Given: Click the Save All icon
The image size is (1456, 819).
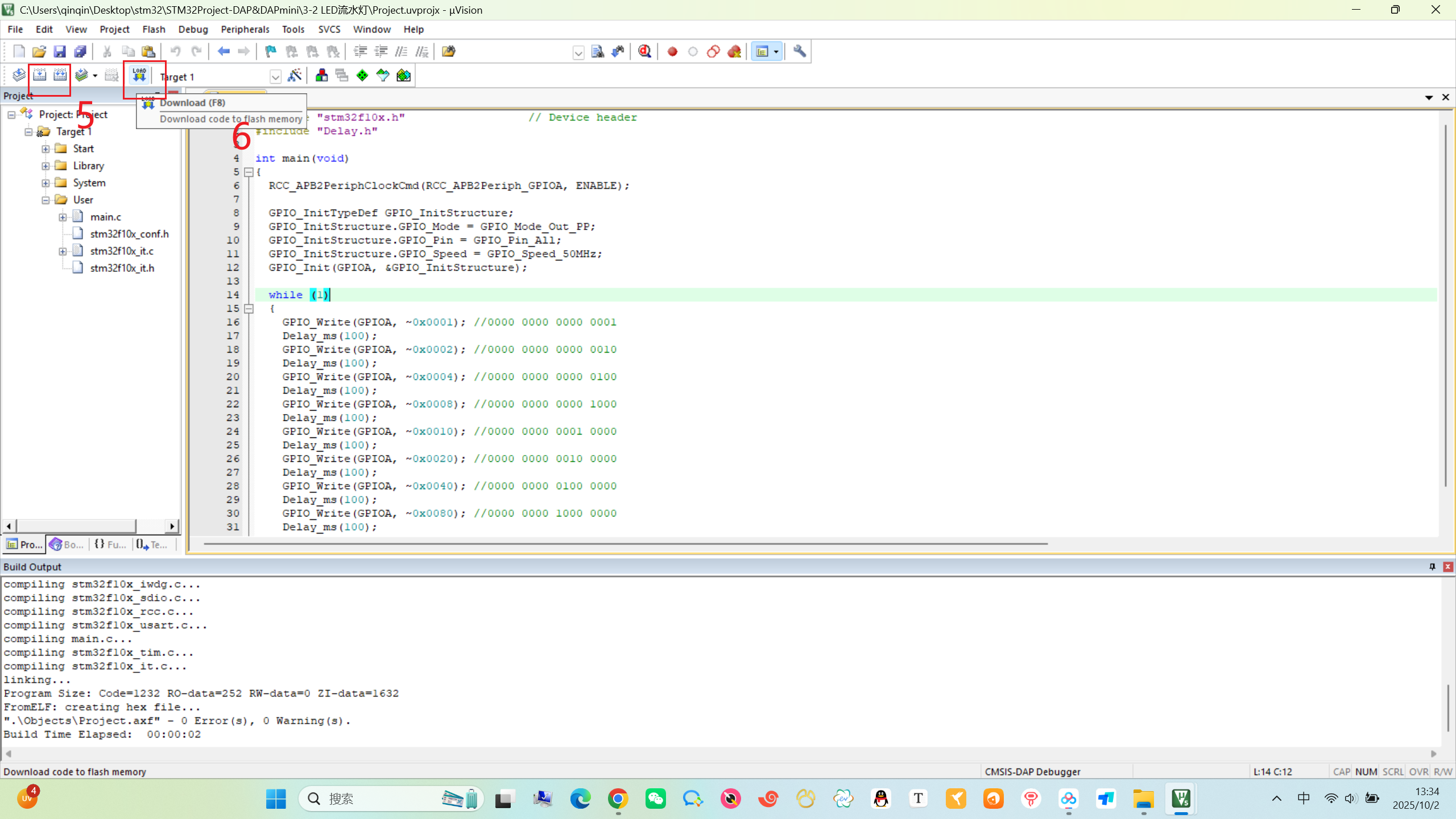Looking at the screenshot, I should pyautogui.click(x=80, y=52).
